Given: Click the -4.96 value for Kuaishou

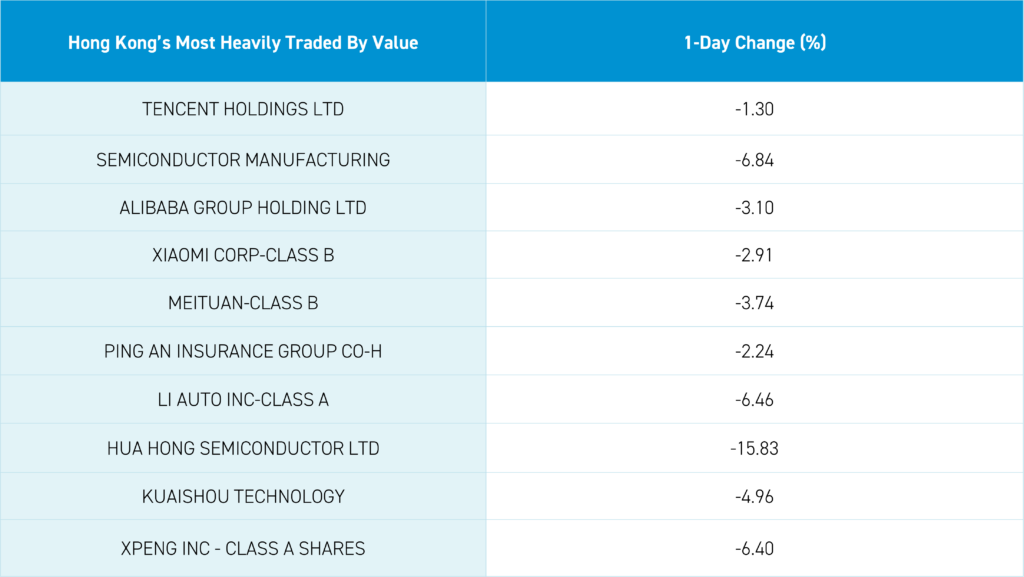Looking at the screenshot, I should pos(754,497).
